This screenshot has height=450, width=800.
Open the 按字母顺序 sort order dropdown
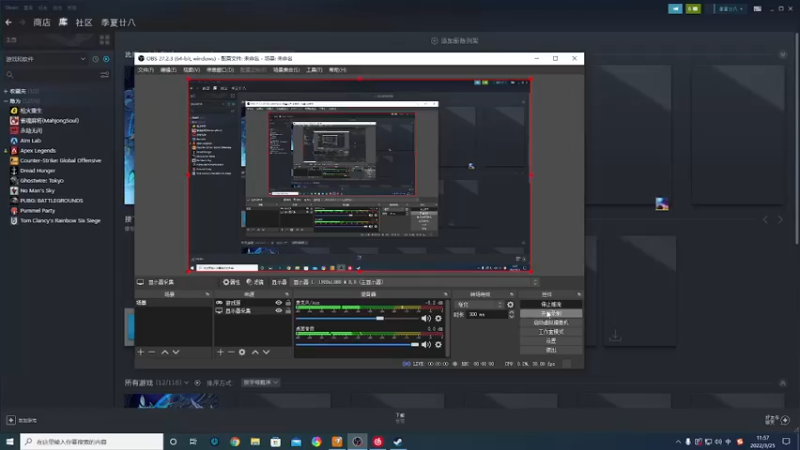260,383
